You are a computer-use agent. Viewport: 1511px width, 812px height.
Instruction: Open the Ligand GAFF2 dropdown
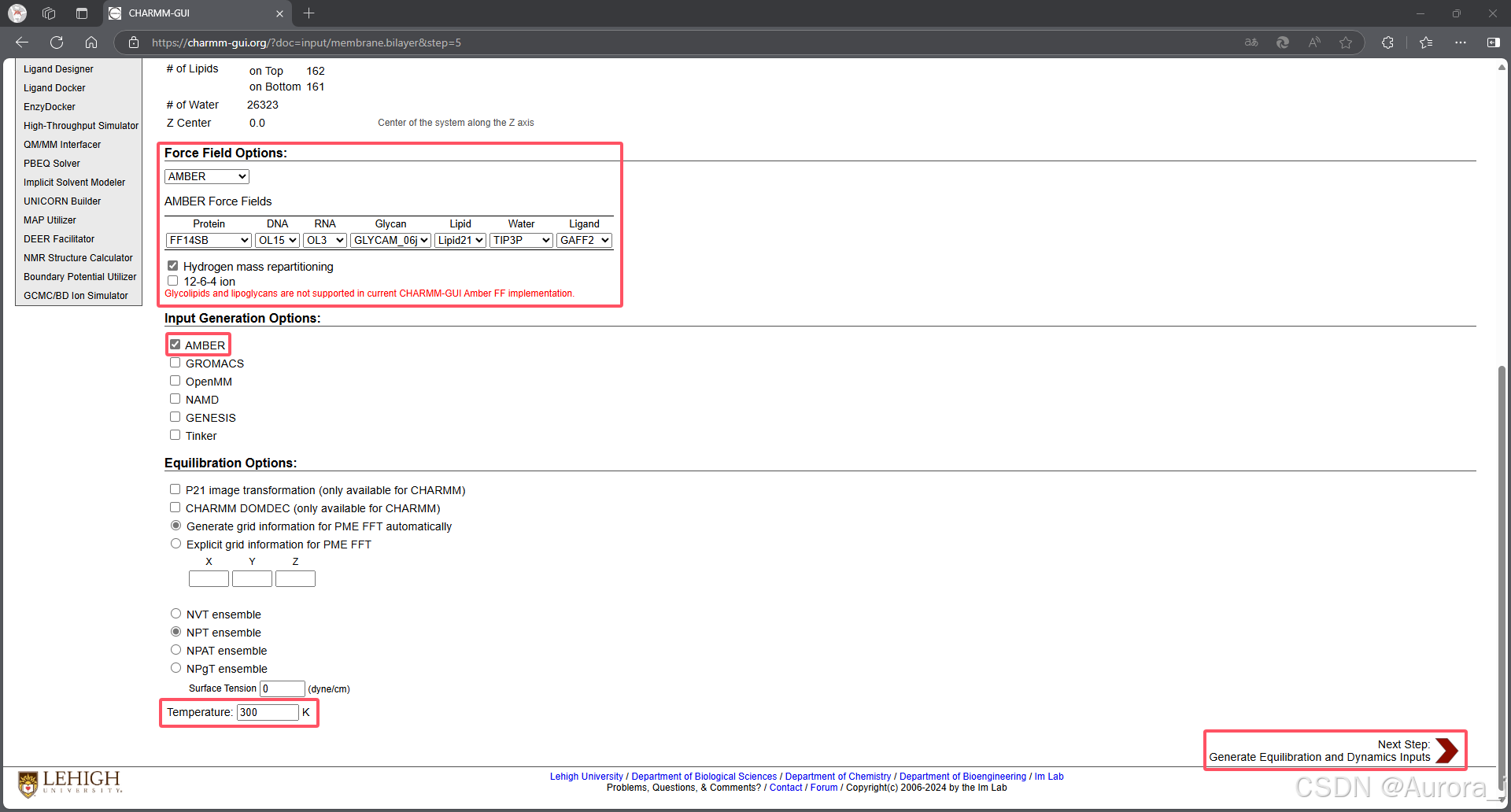(584, 240)
